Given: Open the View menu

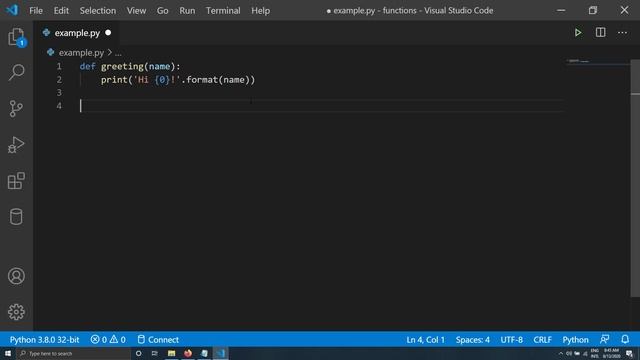Looking at the screenshot, I should pos(136,11).
